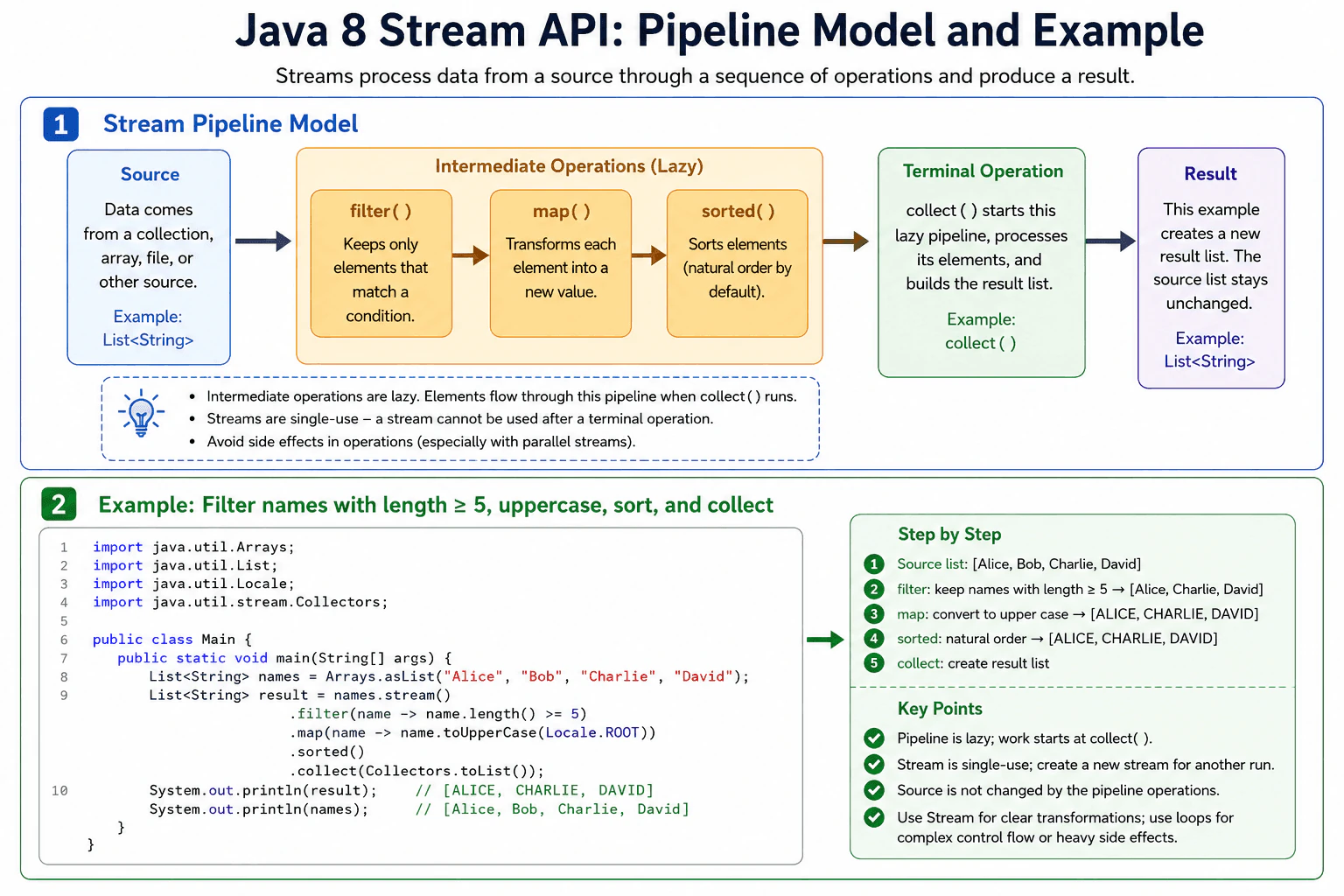Click the checkmark beside 'Pipeline is lazy'
1344x896 pixels.
873,738
